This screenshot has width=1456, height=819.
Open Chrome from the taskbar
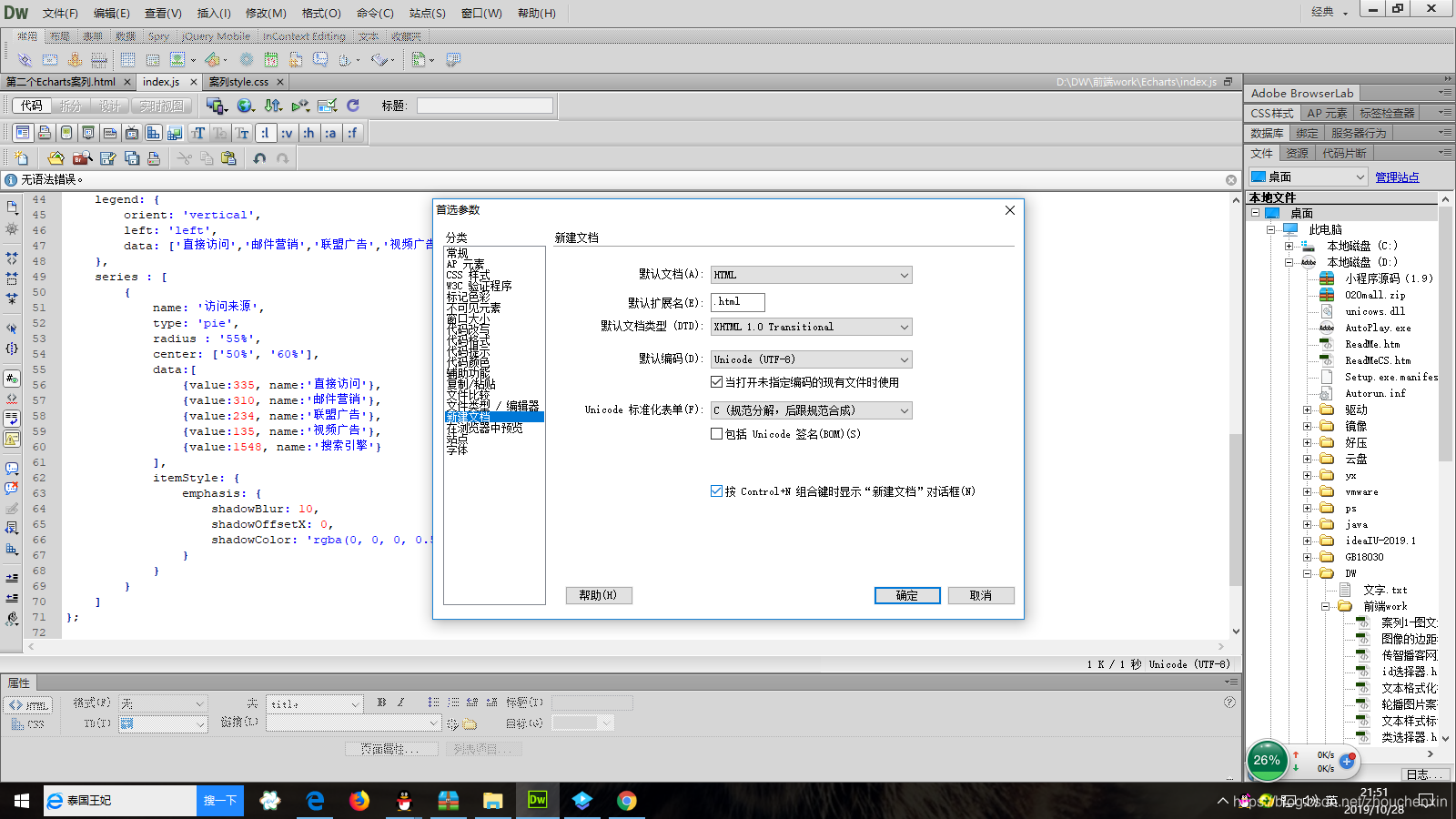coord(626,801)
